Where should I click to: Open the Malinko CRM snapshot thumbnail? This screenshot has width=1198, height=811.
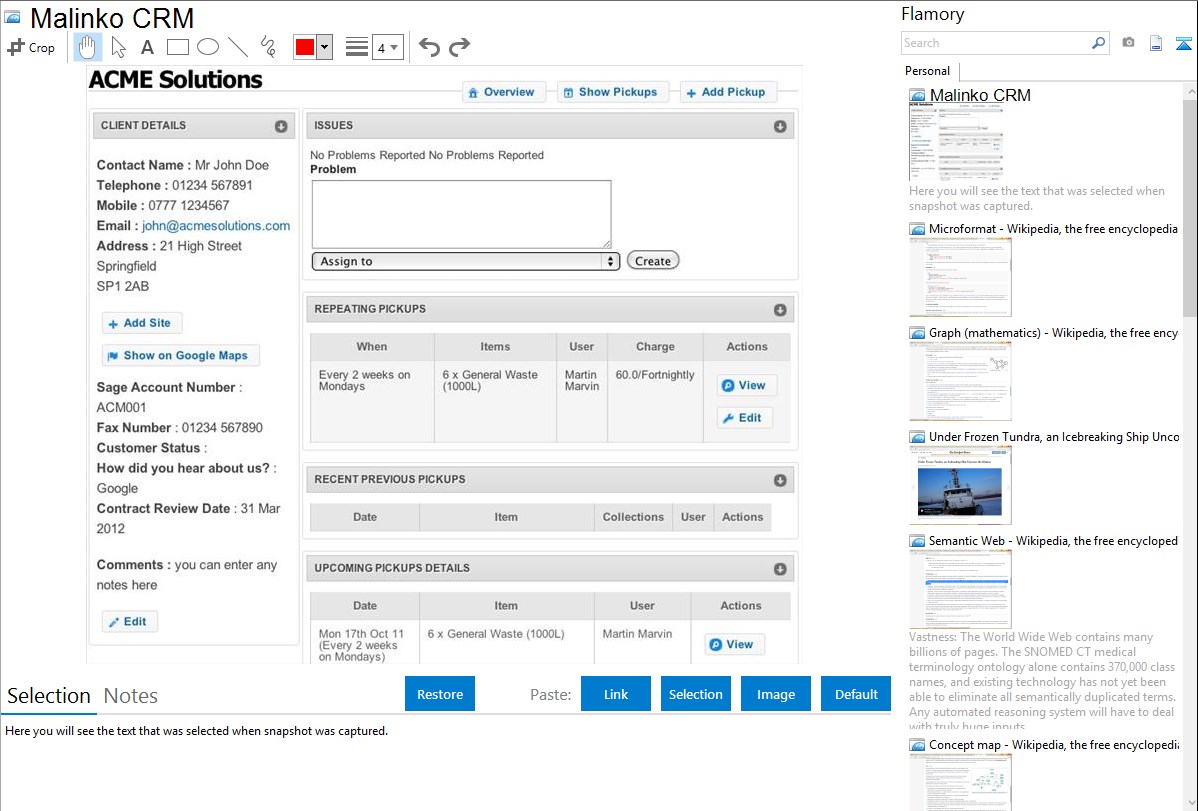click(956, 142)
